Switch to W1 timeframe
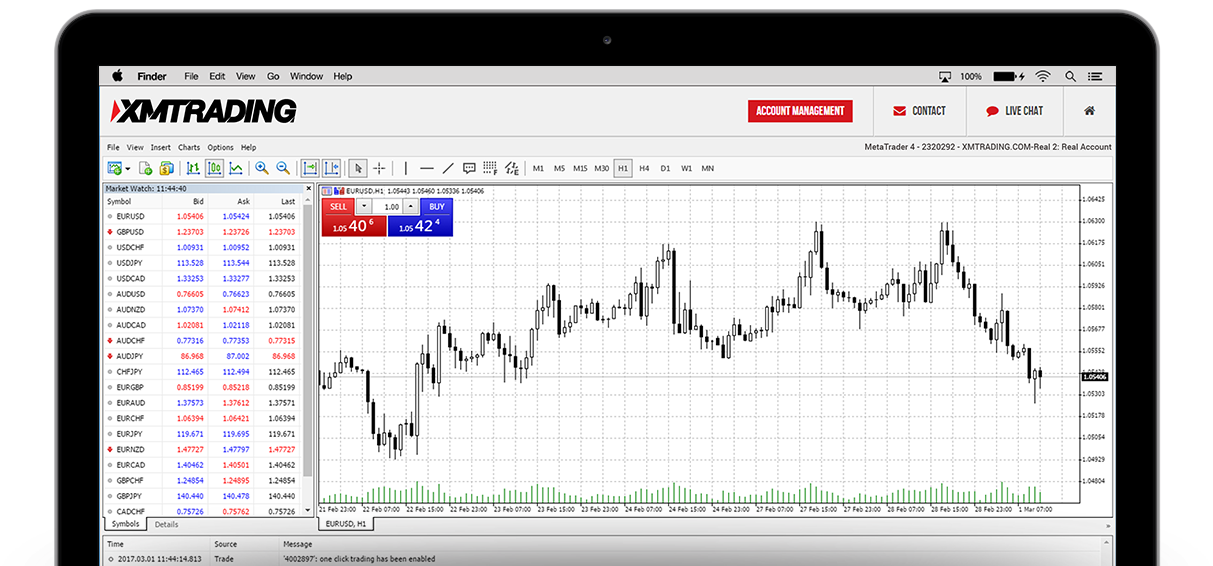1213x566 pixels. (686, 168)
